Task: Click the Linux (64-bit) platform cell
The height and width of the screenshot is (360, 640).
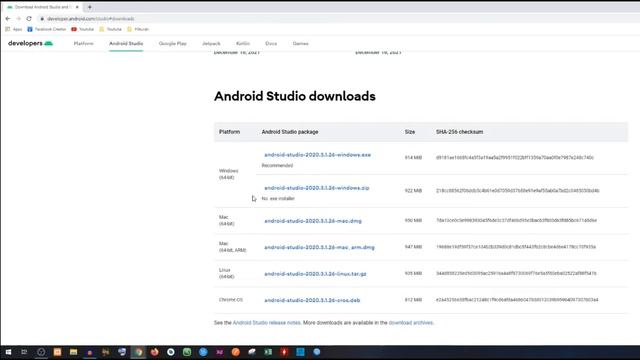Action: point(227,273)
